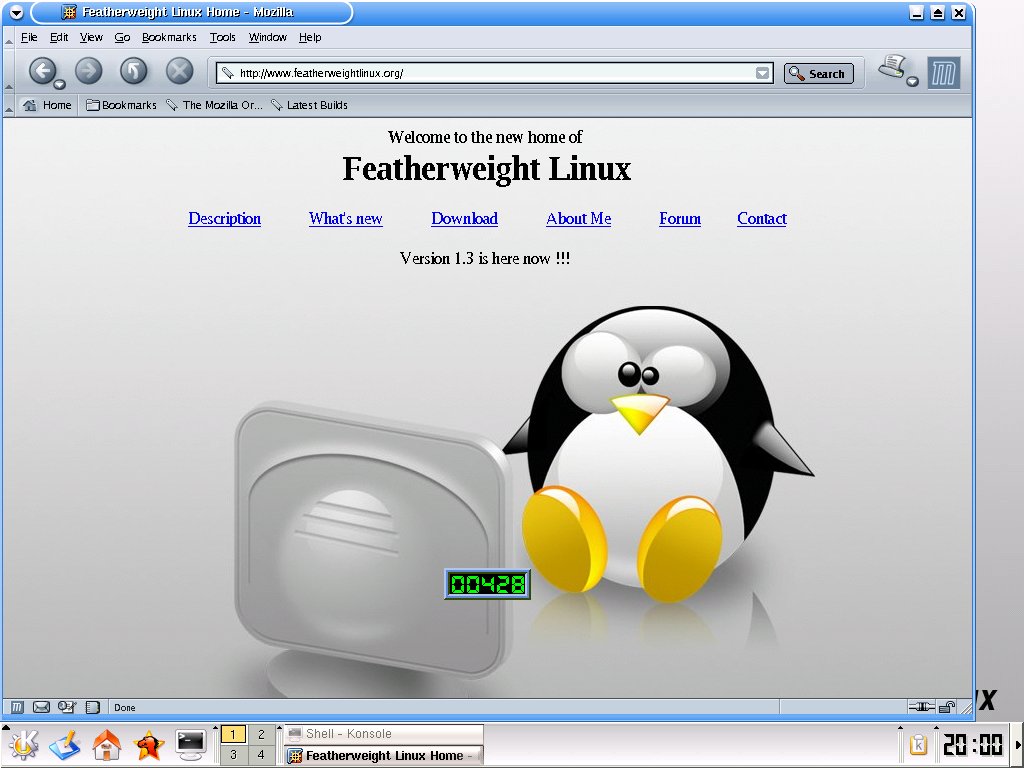Open Composer from status bar icon
Screen dimensions: 1024x768
click(x=67, y=707)
